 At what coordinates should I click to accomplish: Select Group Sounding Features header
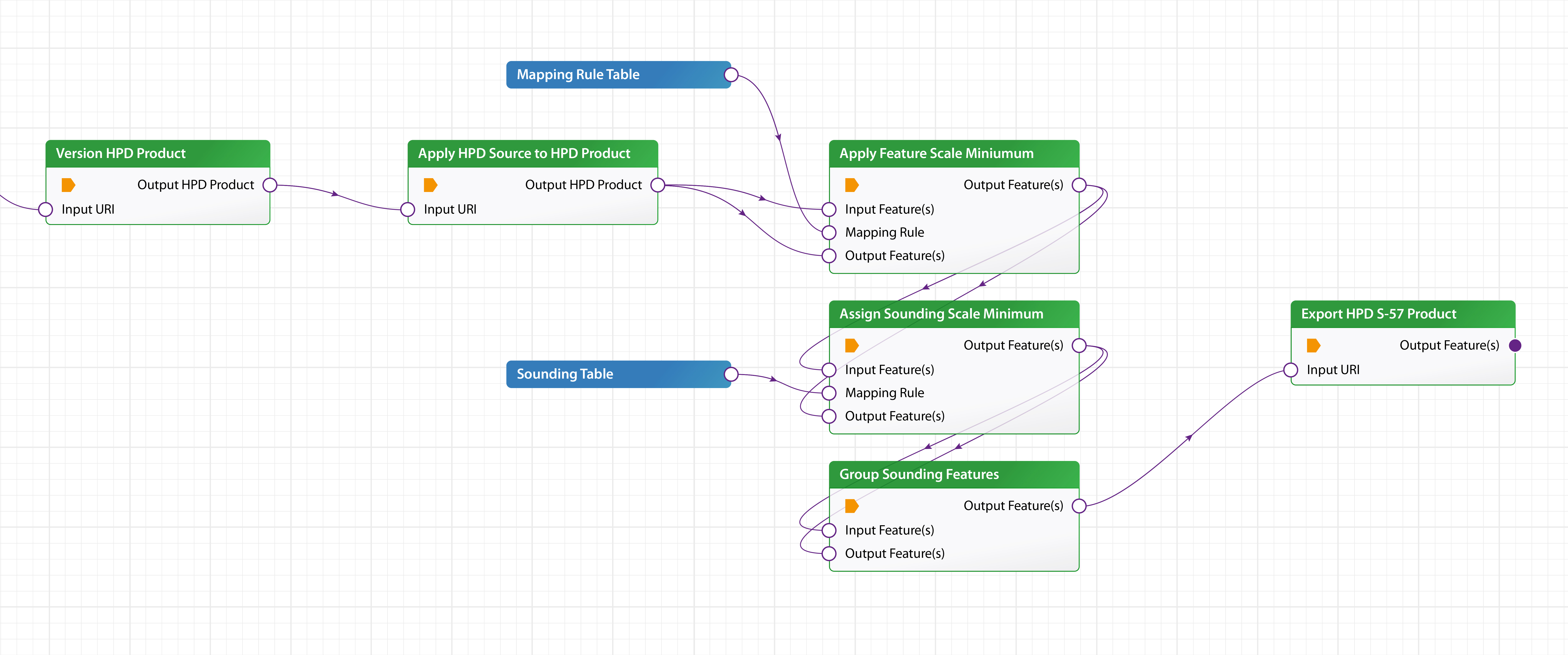tap(954, 475)
